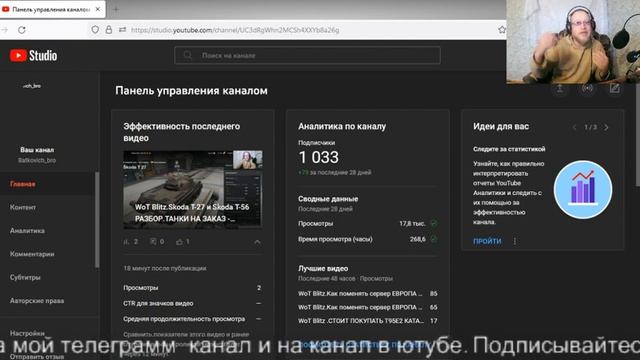This screenshot has width=640, height=360.
Task: Close the YouTube Studio browser tab
Action: click(x=98, y=9)
